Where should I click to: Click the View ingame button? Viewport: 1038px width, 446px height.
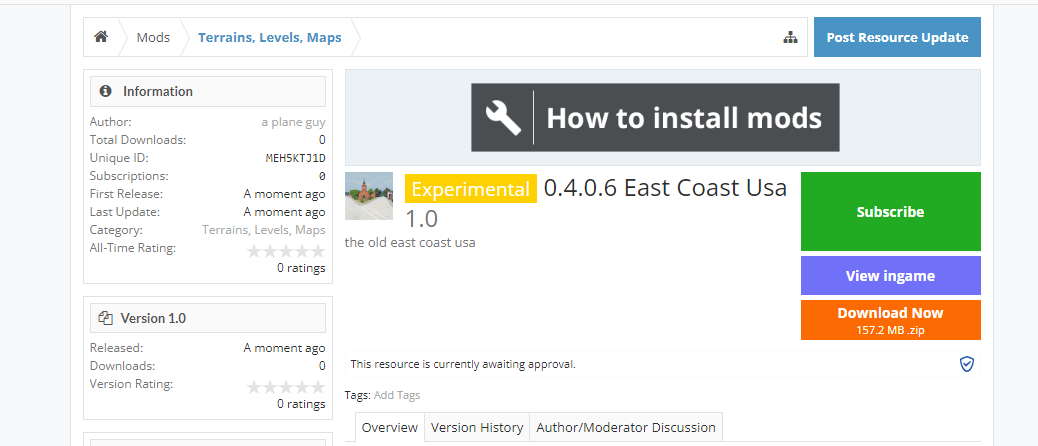[890, 276]
